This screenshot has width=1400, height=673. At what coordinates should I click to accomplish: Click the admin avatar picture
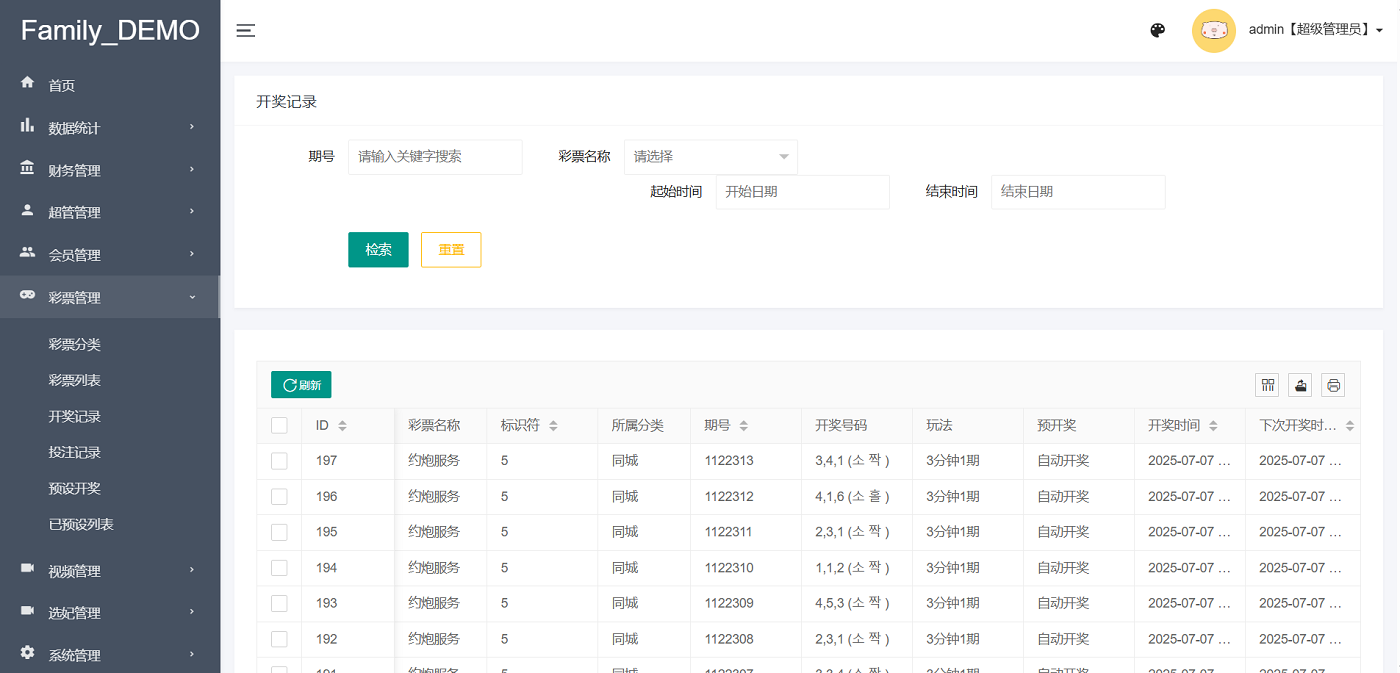(x=1213, y=30)
